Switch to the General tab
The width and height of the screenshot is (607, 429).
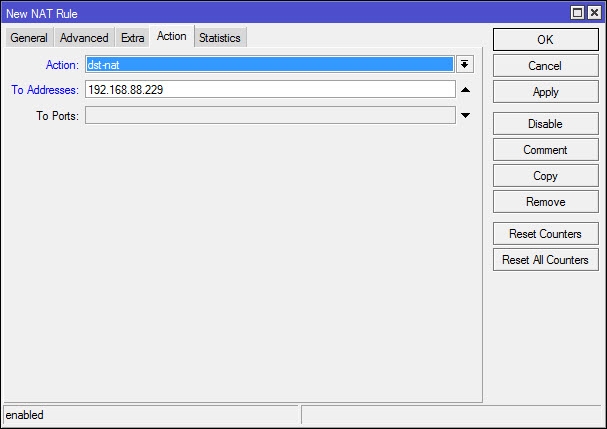coord(29,38)
